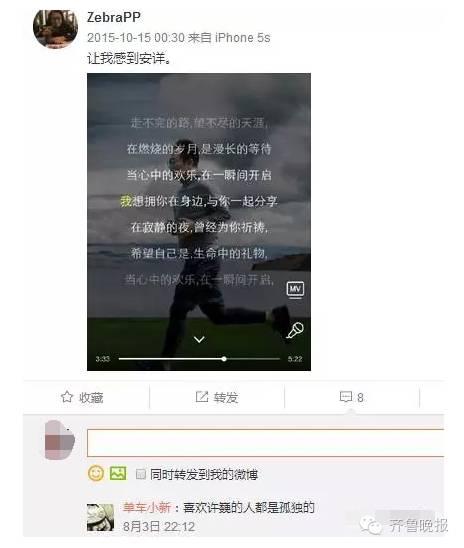The height and width of the screenshot is (548, 464).
Task: Click the 转发 repost button
Action: tap(217, 397)
